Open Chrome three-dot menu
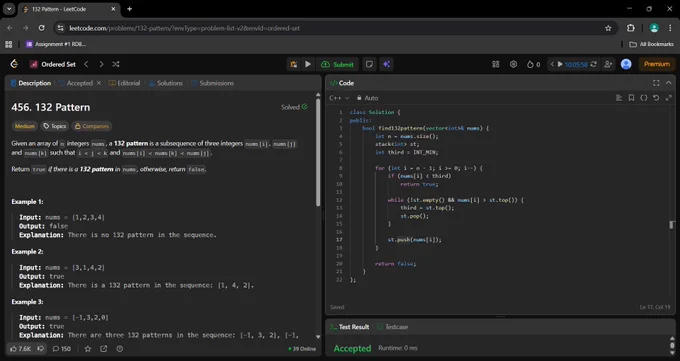Screen dimensions: 680x361 (x=670, y=28)
